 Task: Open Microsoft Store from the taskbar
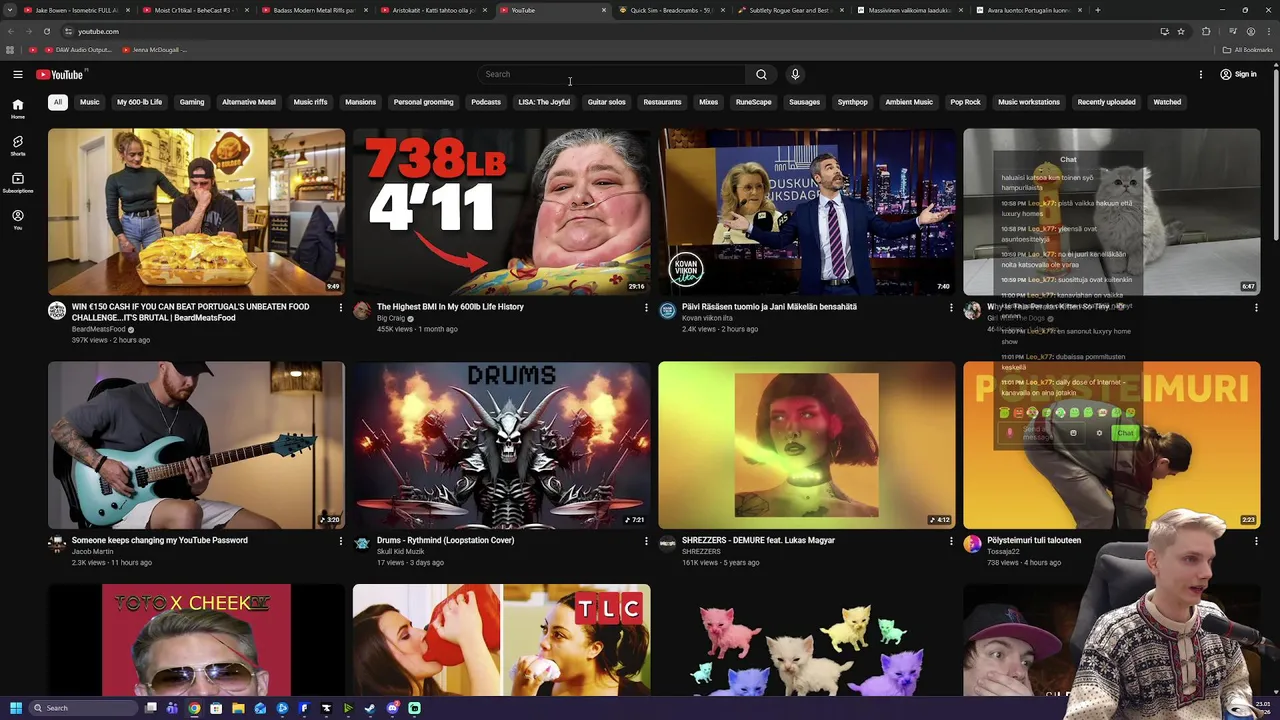click(216, 708)
